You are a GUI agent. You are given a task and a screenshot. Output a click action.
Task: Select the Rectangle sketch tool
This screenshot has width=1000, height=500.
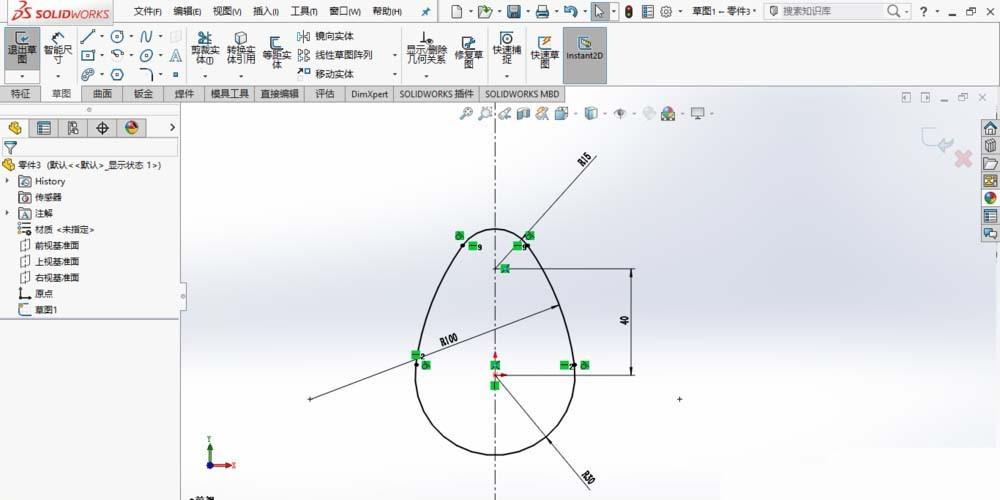click(87, 55)
